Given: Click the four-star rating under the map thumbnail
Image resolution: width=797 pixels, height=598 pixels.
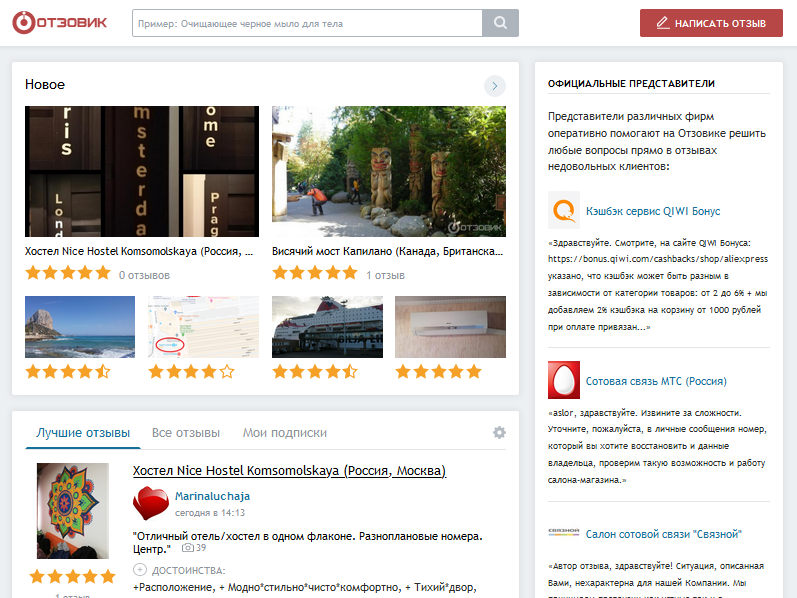Looking at the screenshot, I should [x=192, y=372].
